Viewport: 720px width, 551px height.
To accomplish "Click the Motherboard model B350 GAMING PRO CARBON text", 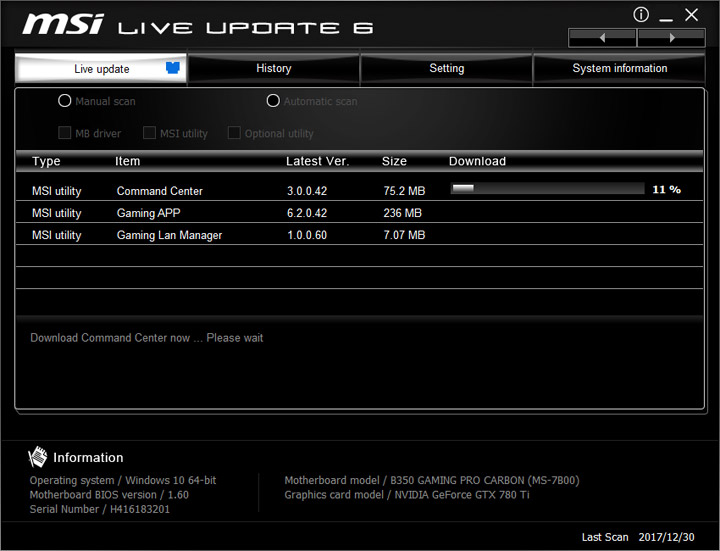I will click(432, 480).
